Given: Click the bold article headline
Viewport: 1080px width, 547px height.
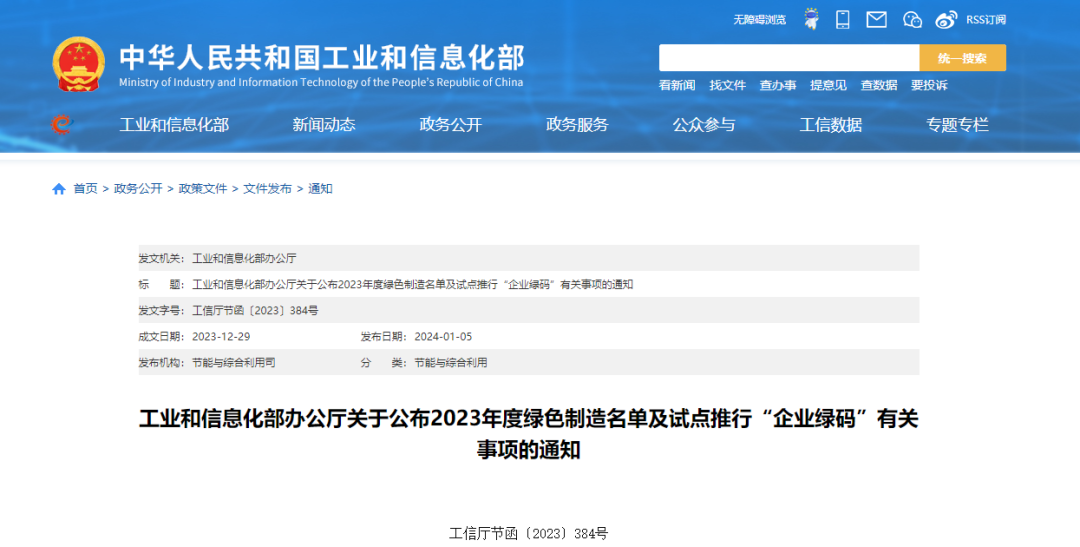Looking at the screenshot, I should (529, 434).
